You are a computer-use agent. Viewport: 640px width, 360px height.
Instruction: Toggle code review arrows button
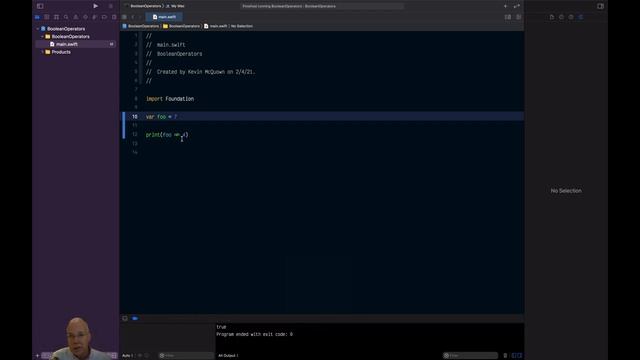point(517,6)
